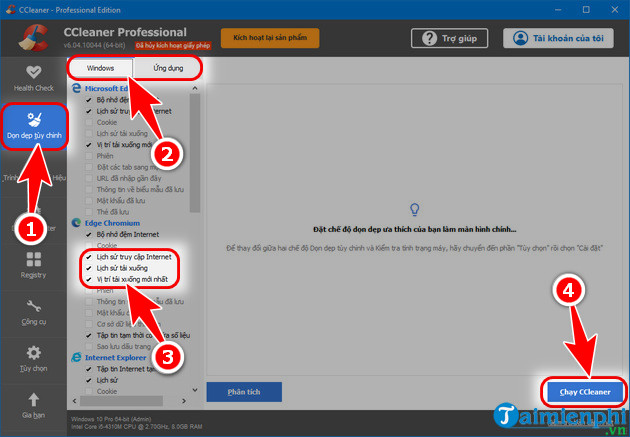Viewport: 630px width, 437px height.
Task: Select the Edge Chromium group header
Action: (112, 223)
